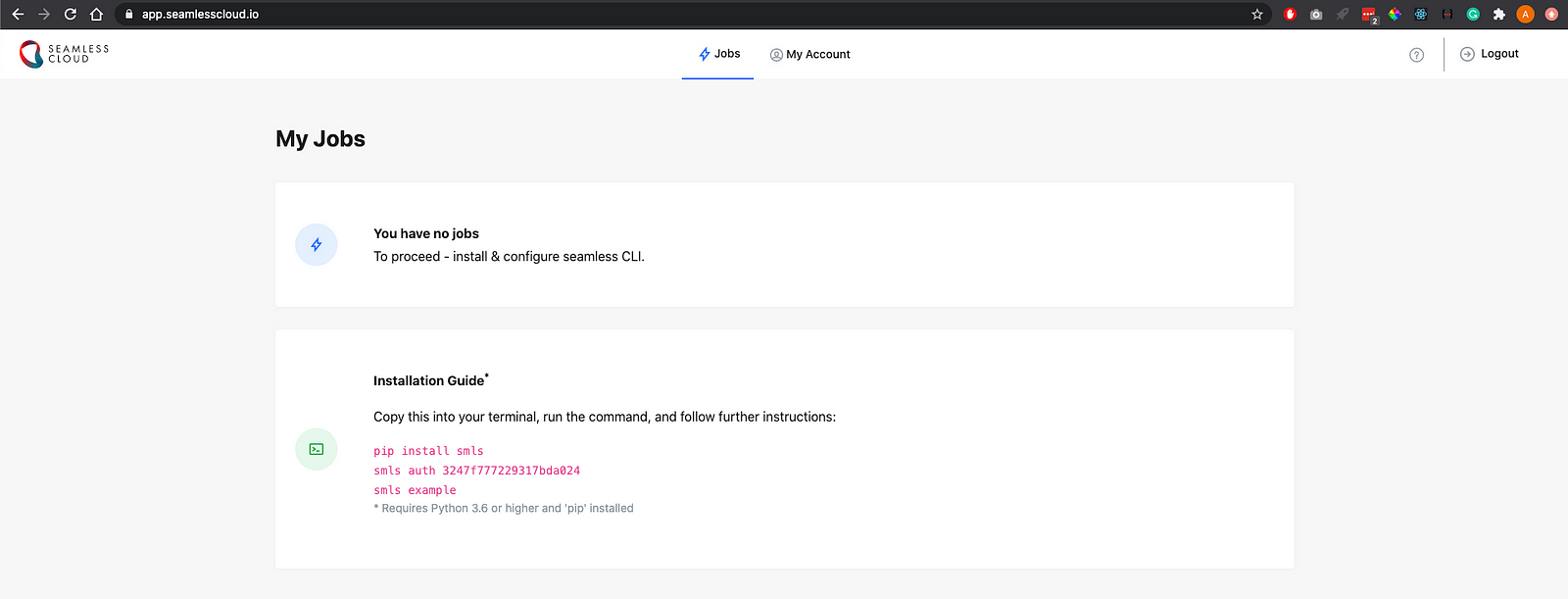Click the 'smls example' command
1568x599 pixels.
pyautogui.click(x=415, y=490)
